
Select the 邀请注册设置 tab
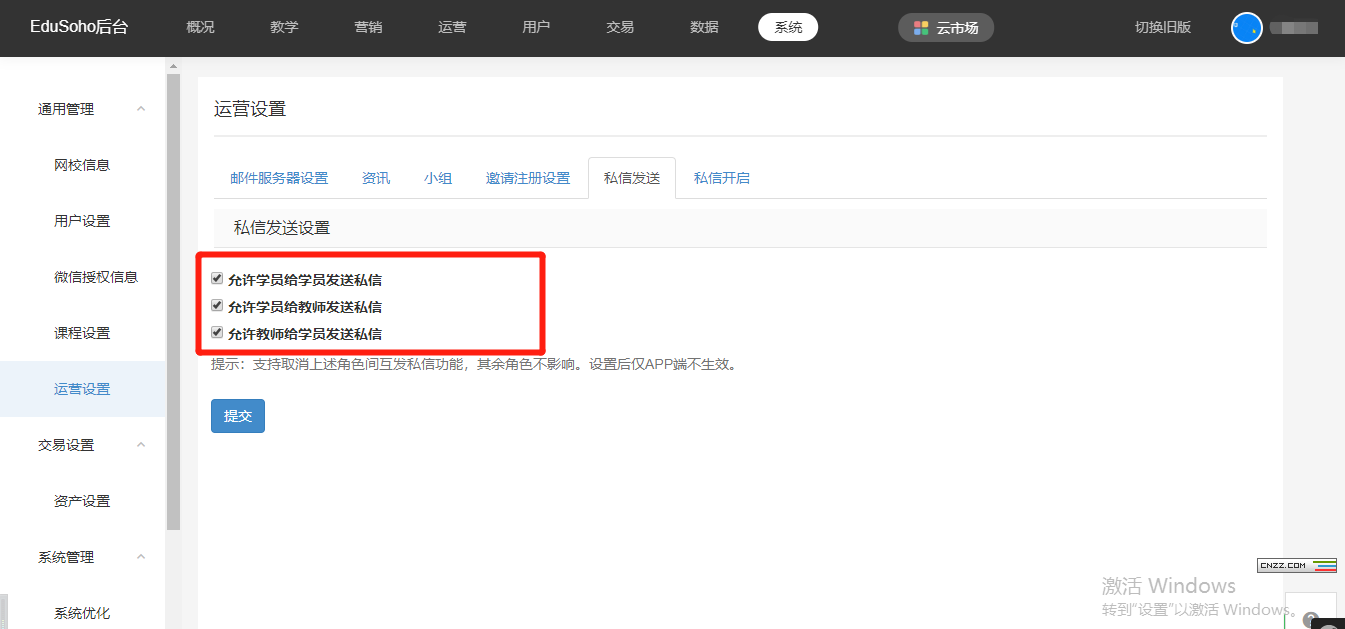coord(527,178)
